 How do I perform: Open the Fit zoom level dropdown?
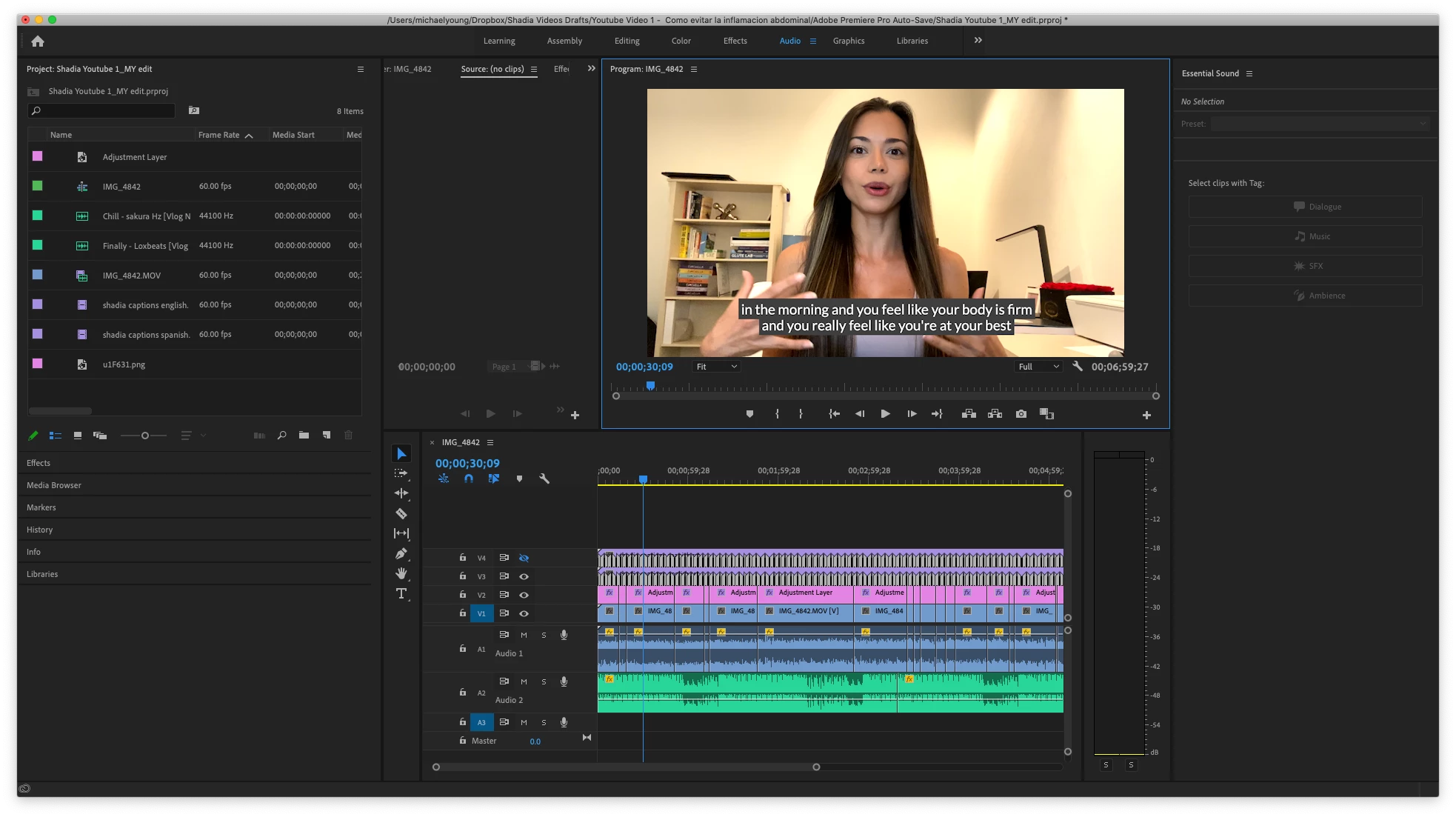pos(716,367)
